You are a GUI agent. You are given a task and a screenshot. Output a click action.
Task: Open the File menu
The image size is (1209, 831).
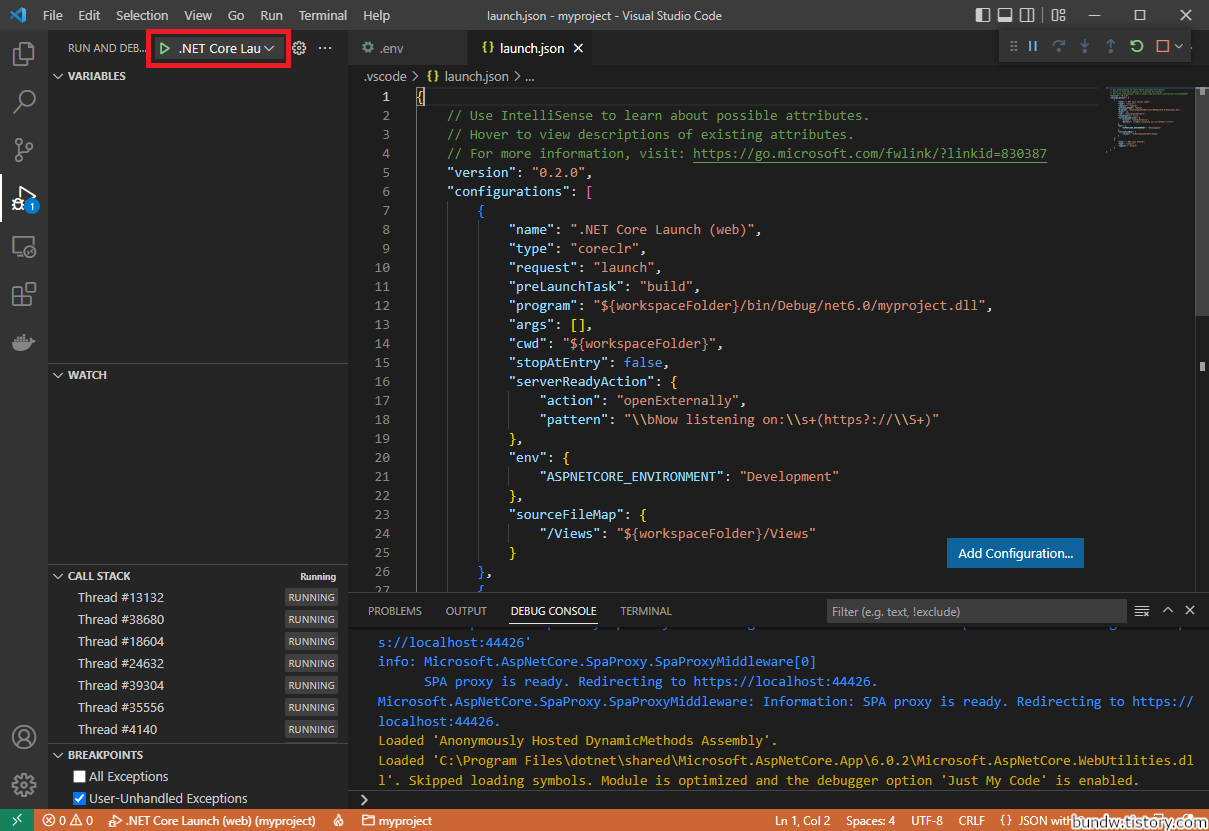53,15
